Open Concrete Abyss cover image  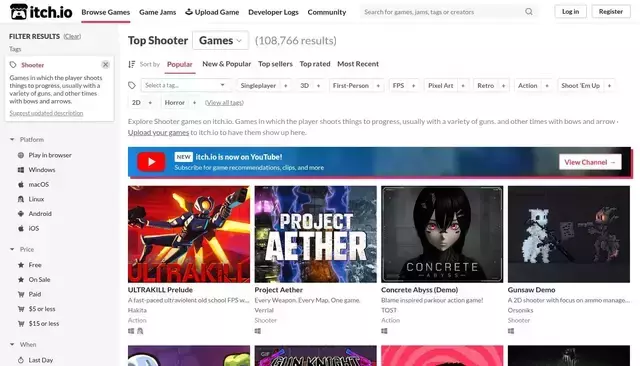tap(442, 234)
